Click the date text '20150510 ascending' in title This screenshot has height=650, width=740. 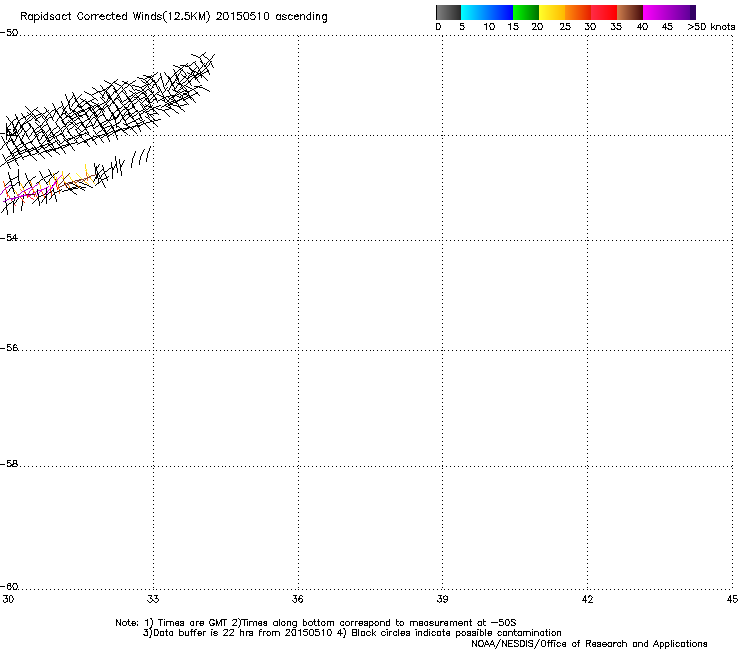(271, 17)
